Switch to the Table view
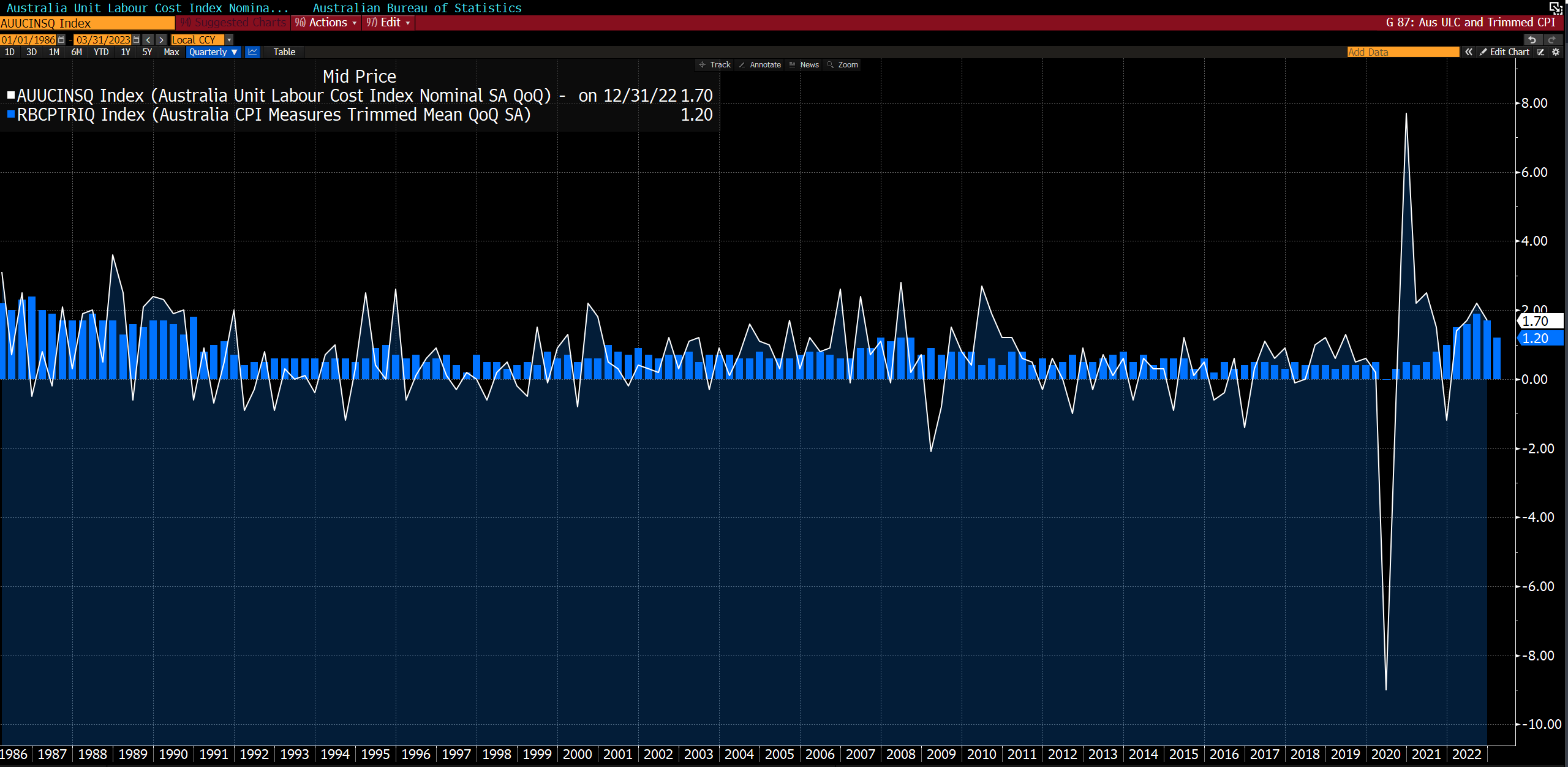The image size is (1568, 767). [x=284, y=52]
